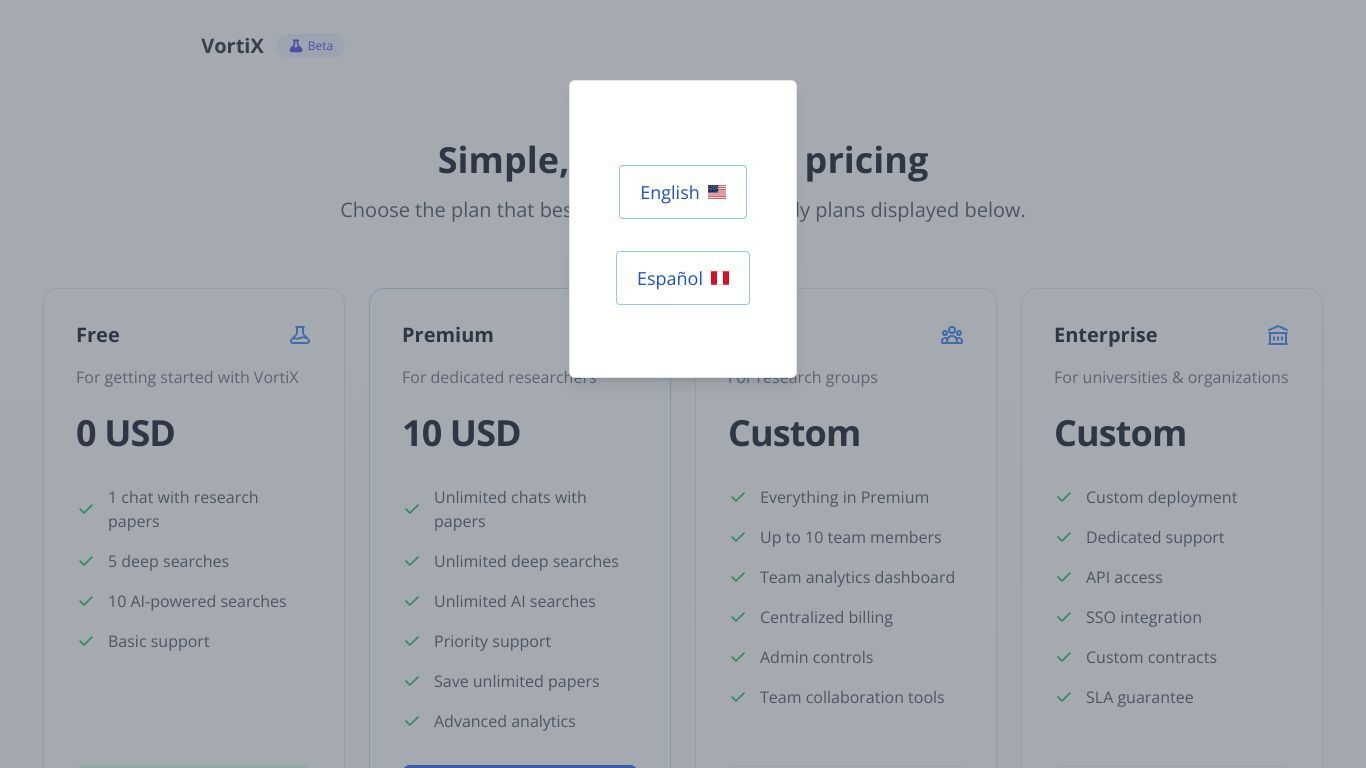Screen dimensions: 1366x768
Task: Click the flask icon on Free plan
Action: point(300,335)
